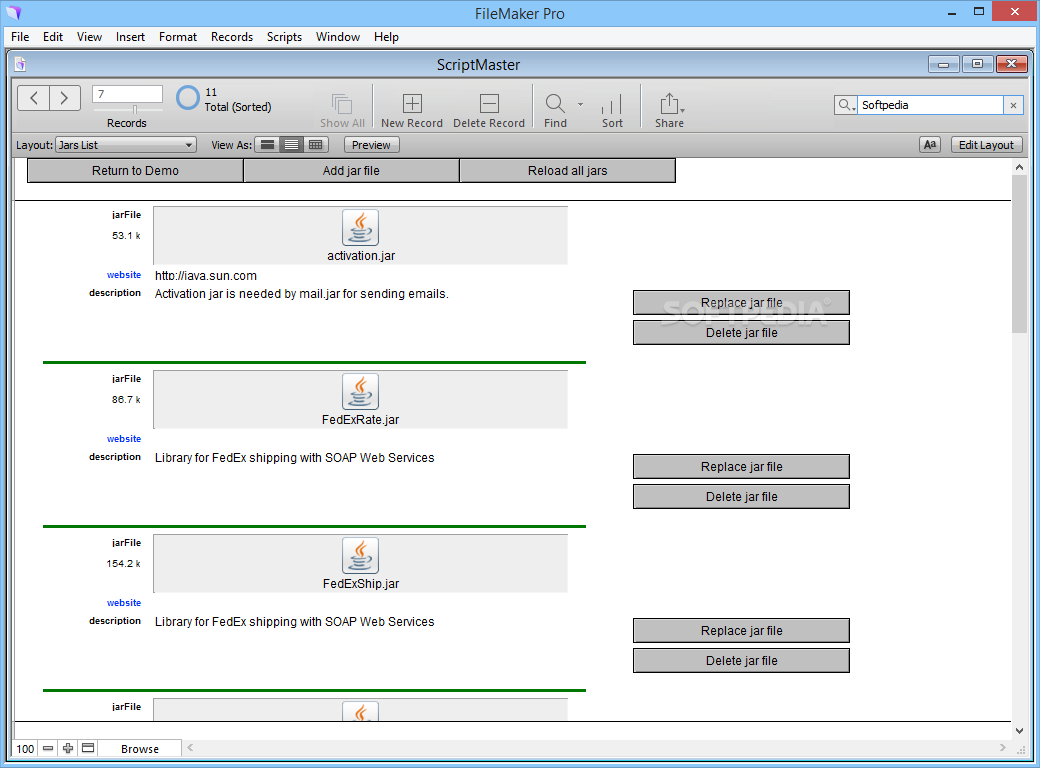
Task: Go to previous record arrow
Action: pos(33,98)
